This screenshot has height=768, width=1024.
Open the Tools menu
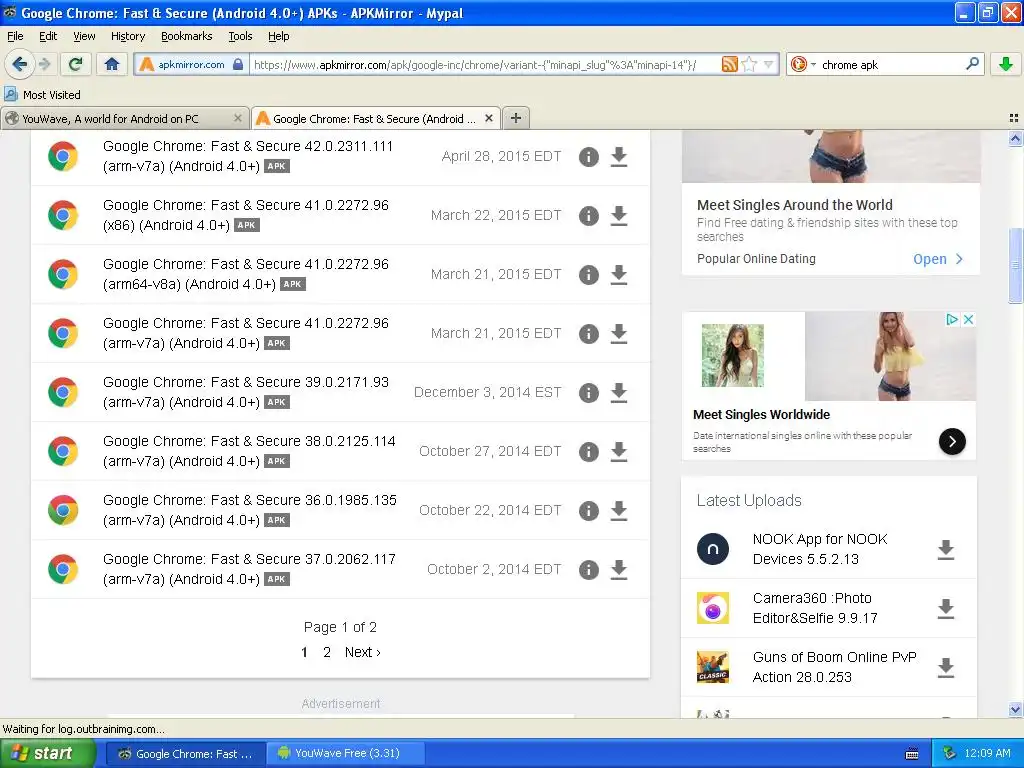pyautogui.click(x=240, y=36)
